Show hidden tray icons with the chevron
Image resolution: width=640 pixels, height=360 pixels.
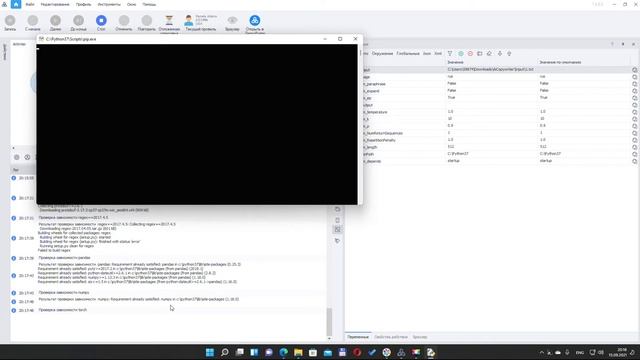[542, 353]
